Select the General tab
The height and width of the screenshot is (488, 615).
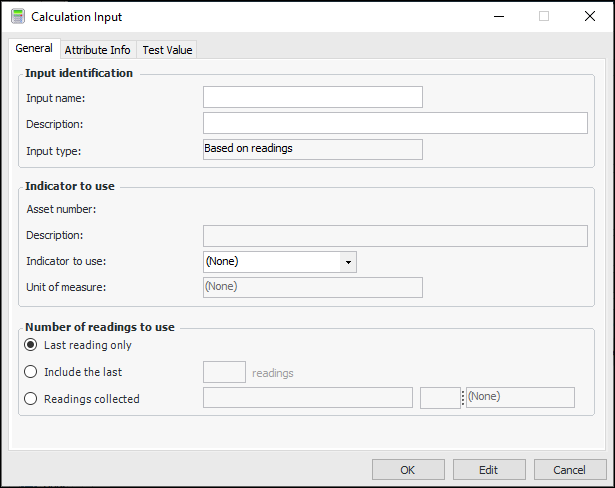(x=34, y=49)
